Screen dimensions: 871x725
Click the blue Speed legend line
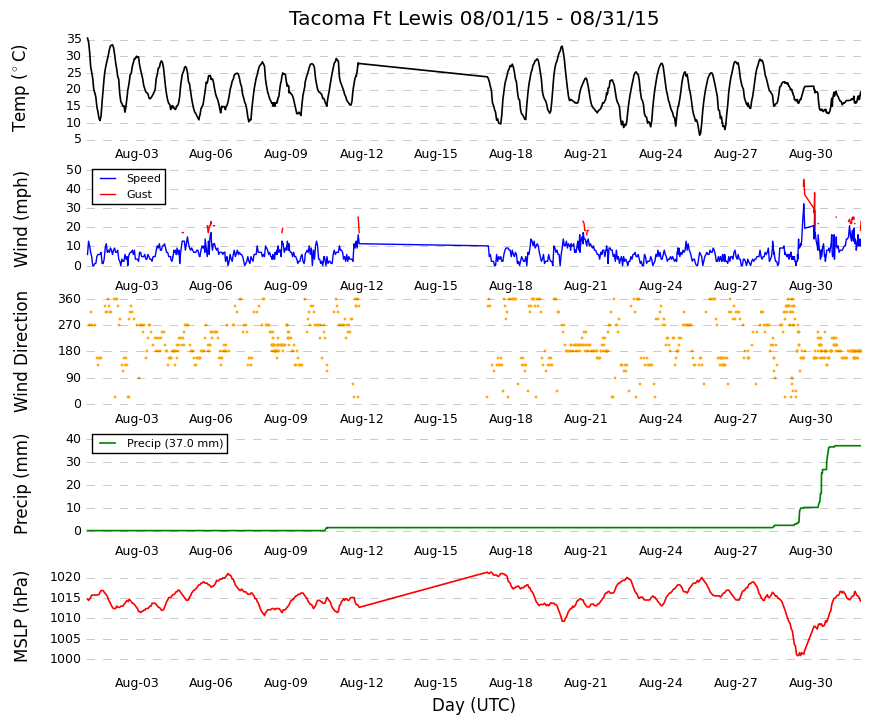point(108,178)
